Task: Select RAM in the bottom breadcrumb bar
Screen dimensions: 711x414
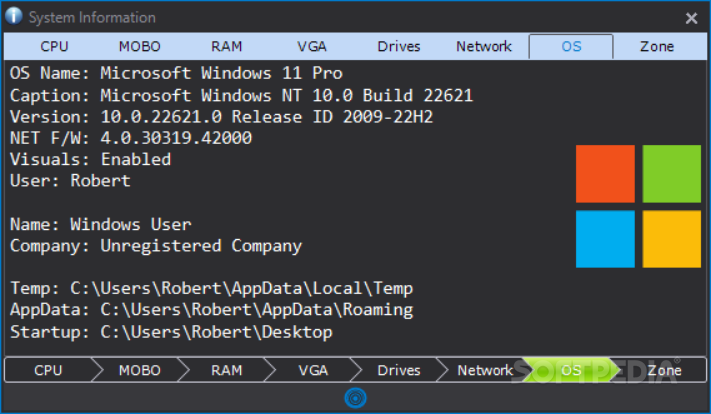Action: tap(226, 370)
